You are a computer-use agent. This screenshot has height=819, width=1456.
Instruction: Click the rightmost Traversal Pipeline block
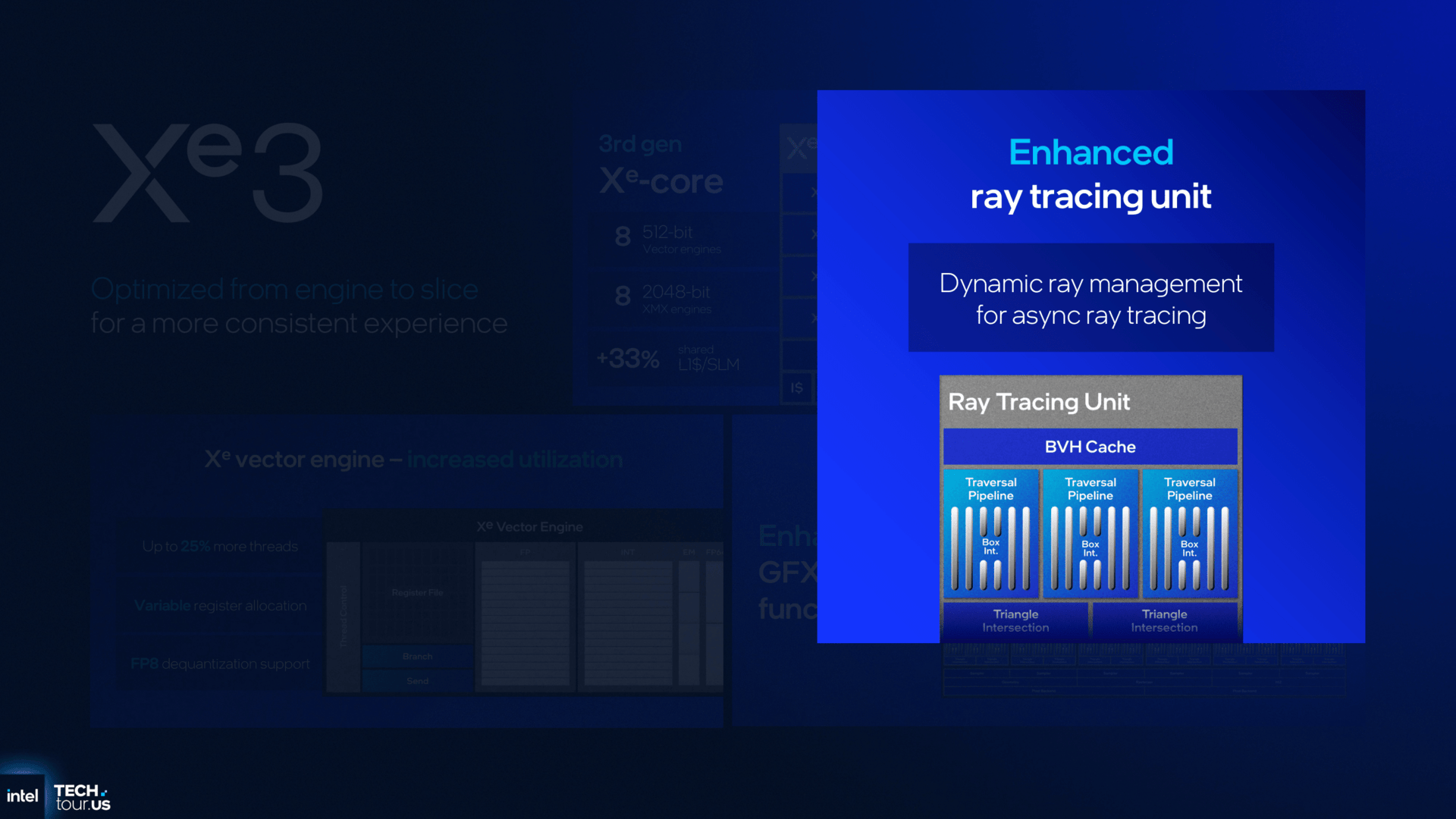click(1189, 532)
